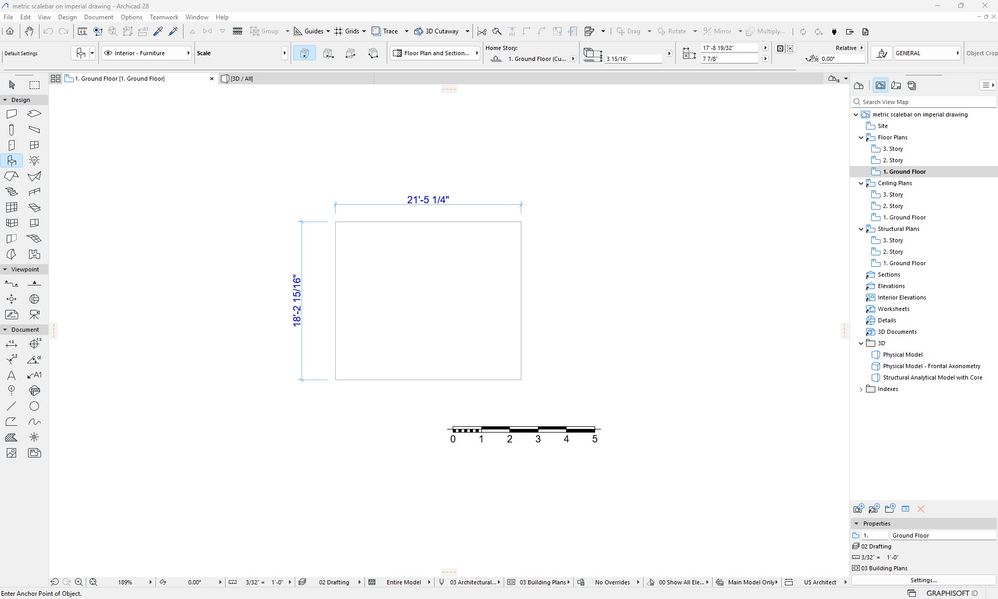Select the Stair tool
Image resolution: width=998 pixels, height=599 pixels.
11,192
